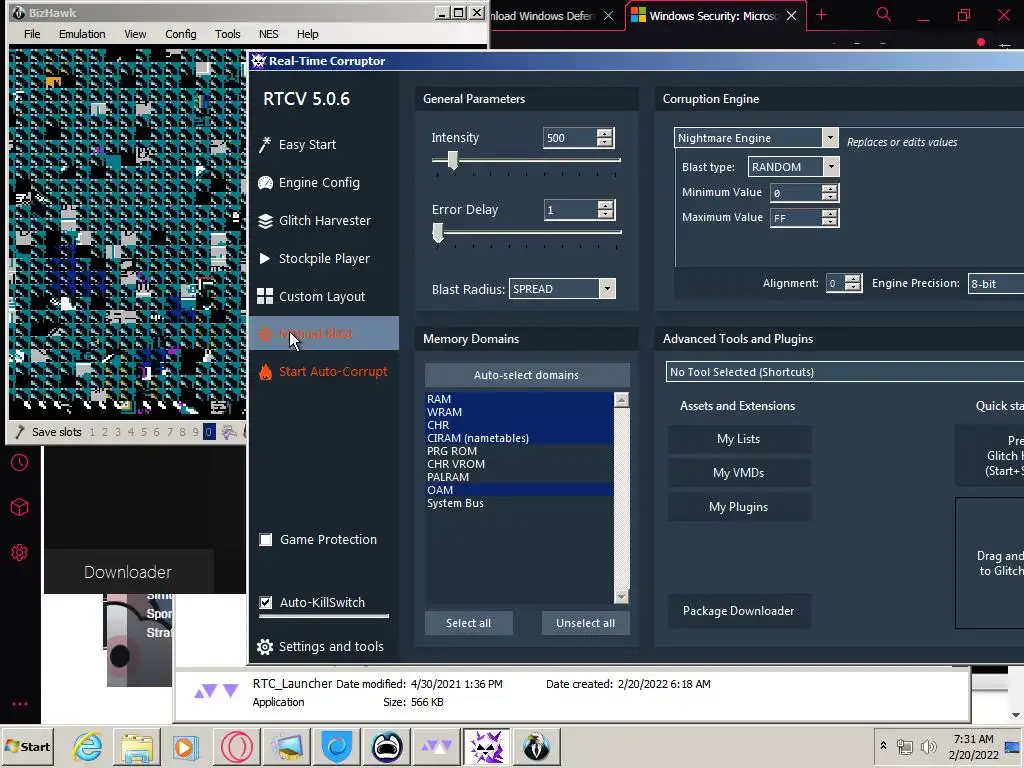Screen dimensions: 1024x768
Task: Open BizHawk Config menu
Action: [180, 34]
